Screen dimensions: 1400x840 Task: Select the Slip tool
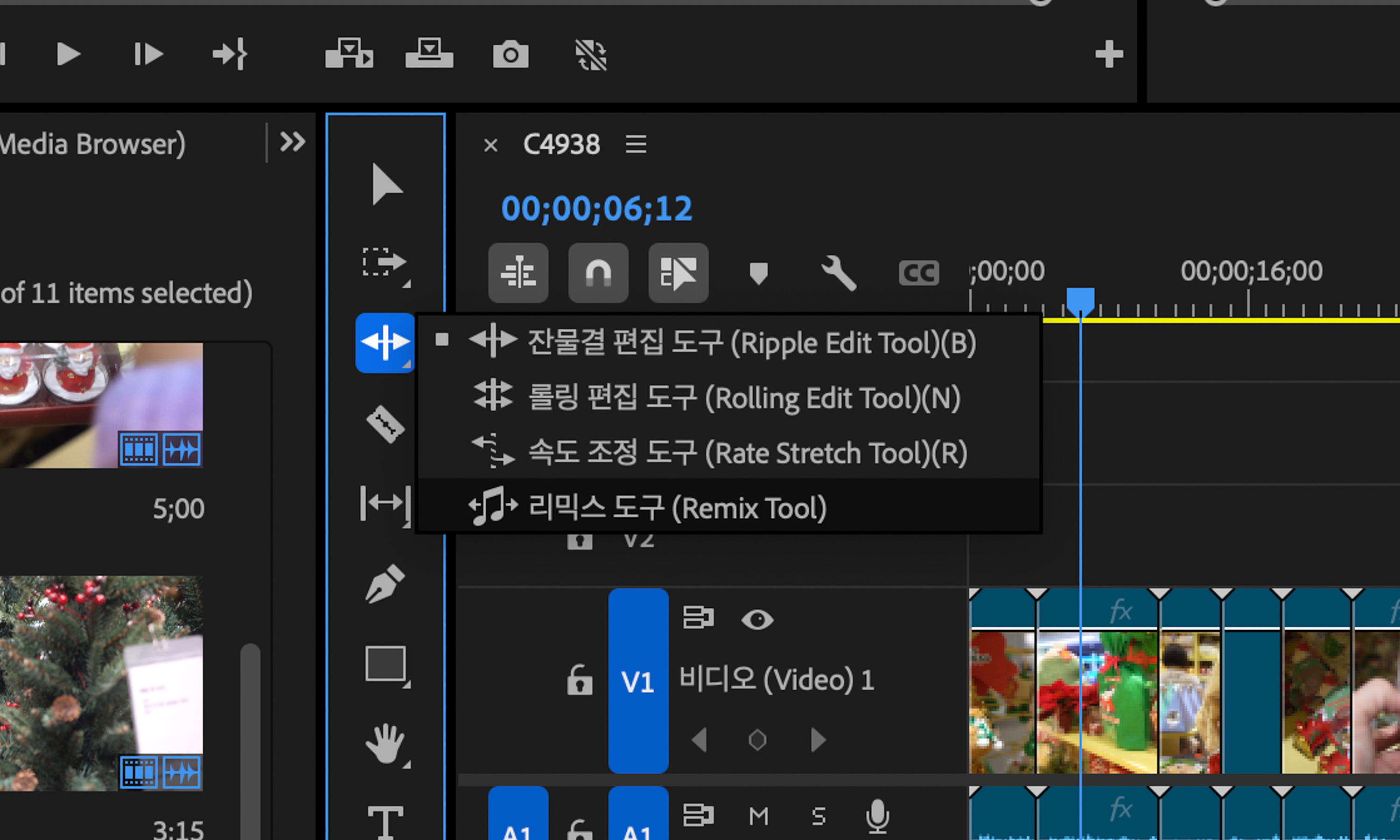pyautogui.click(x=385, y=503)
